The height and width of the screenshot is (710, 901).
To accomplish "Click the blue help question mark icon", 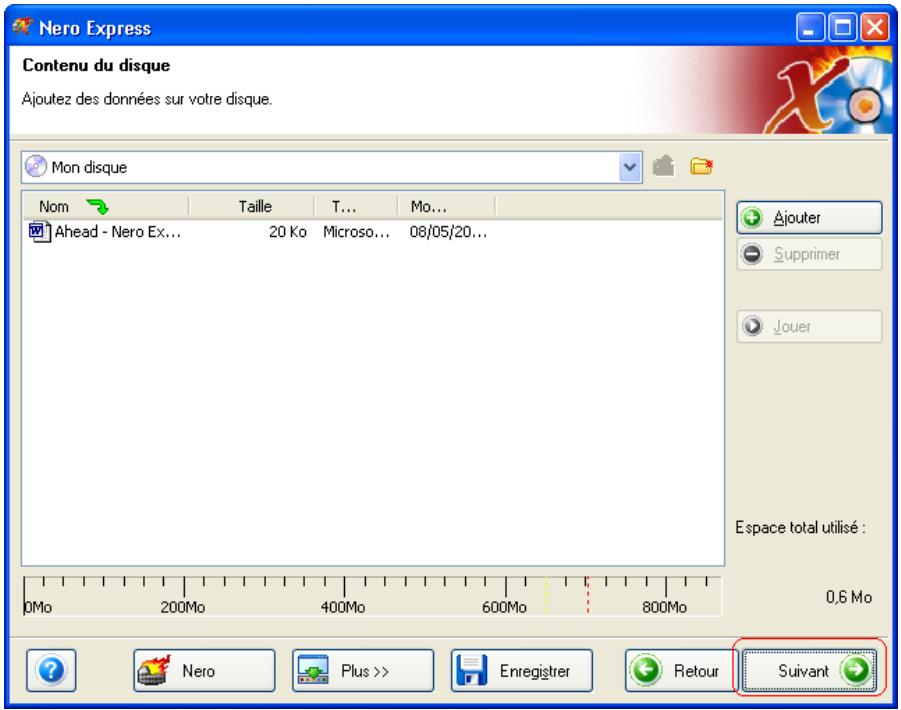I will click(51, 670).
